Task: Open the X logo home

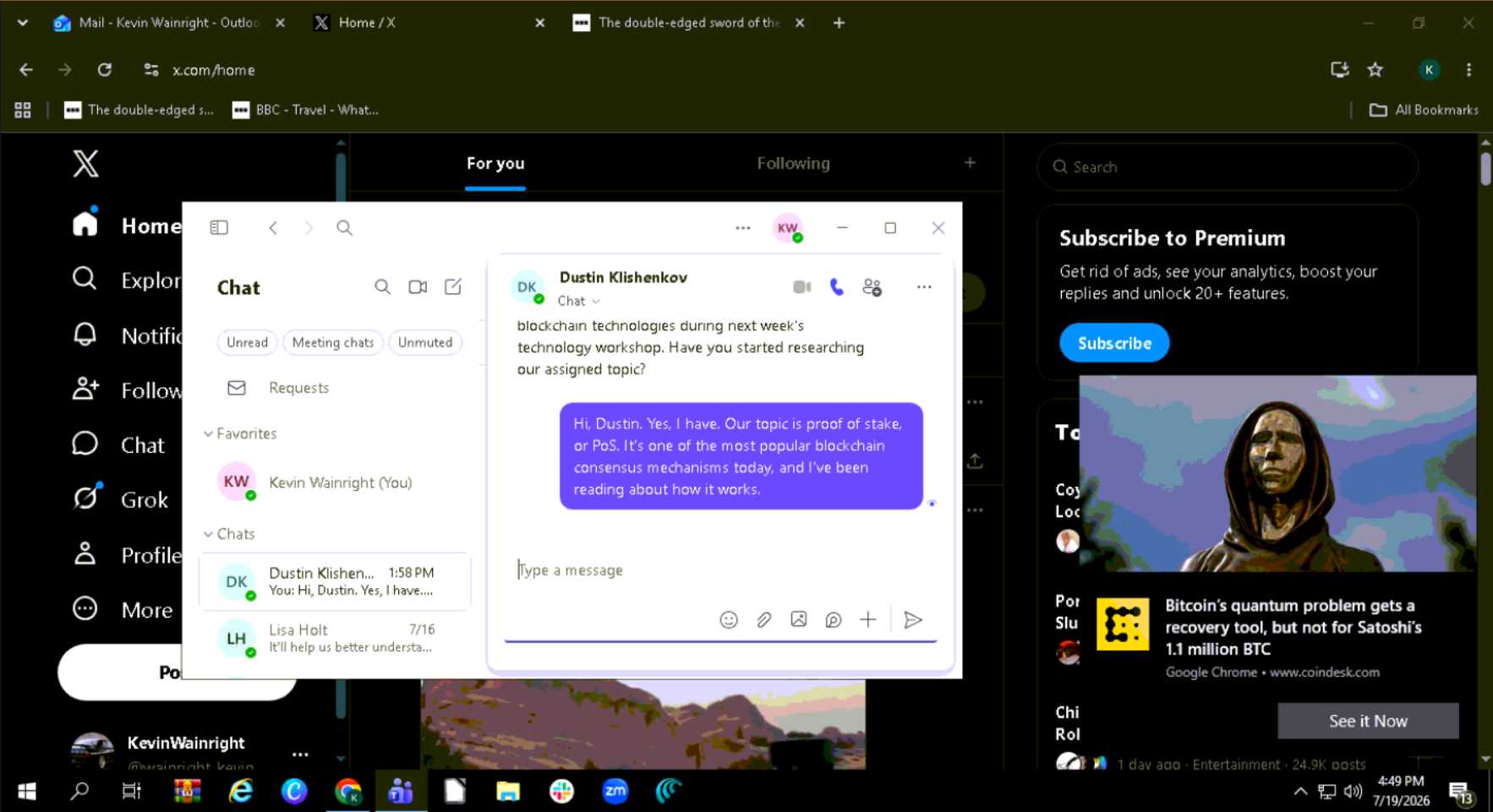Action: (x=85, y=163)
